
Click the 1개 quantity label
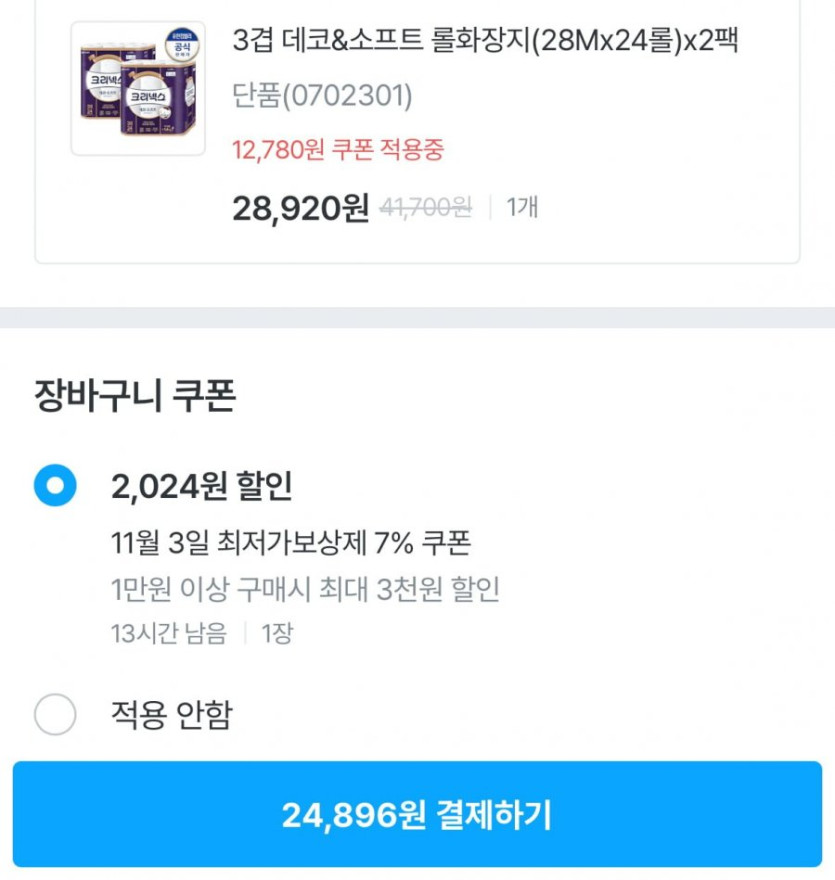(x=522, y=208)
